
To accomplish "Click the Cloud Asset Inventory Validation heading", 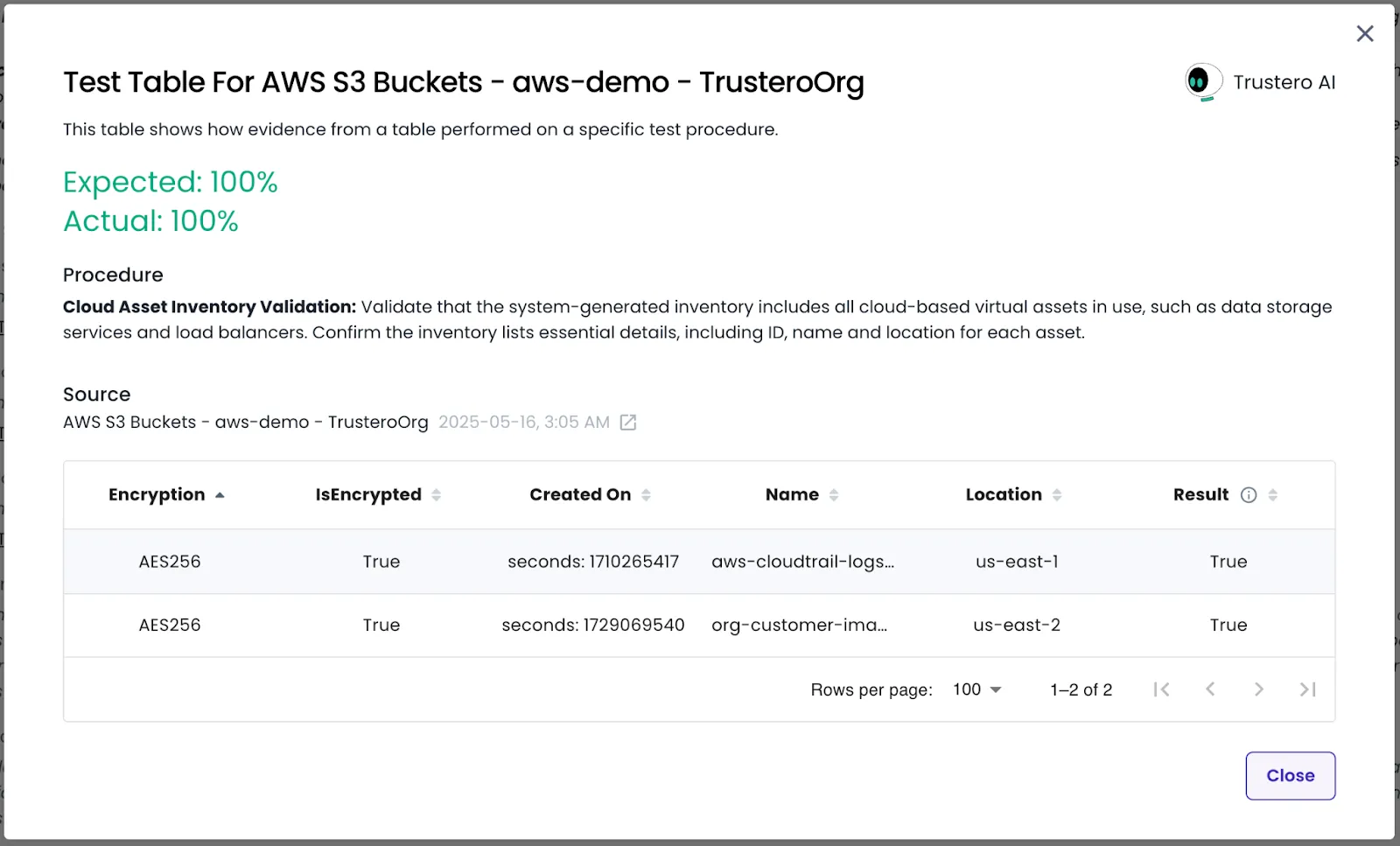I will [x=210, y=307].
